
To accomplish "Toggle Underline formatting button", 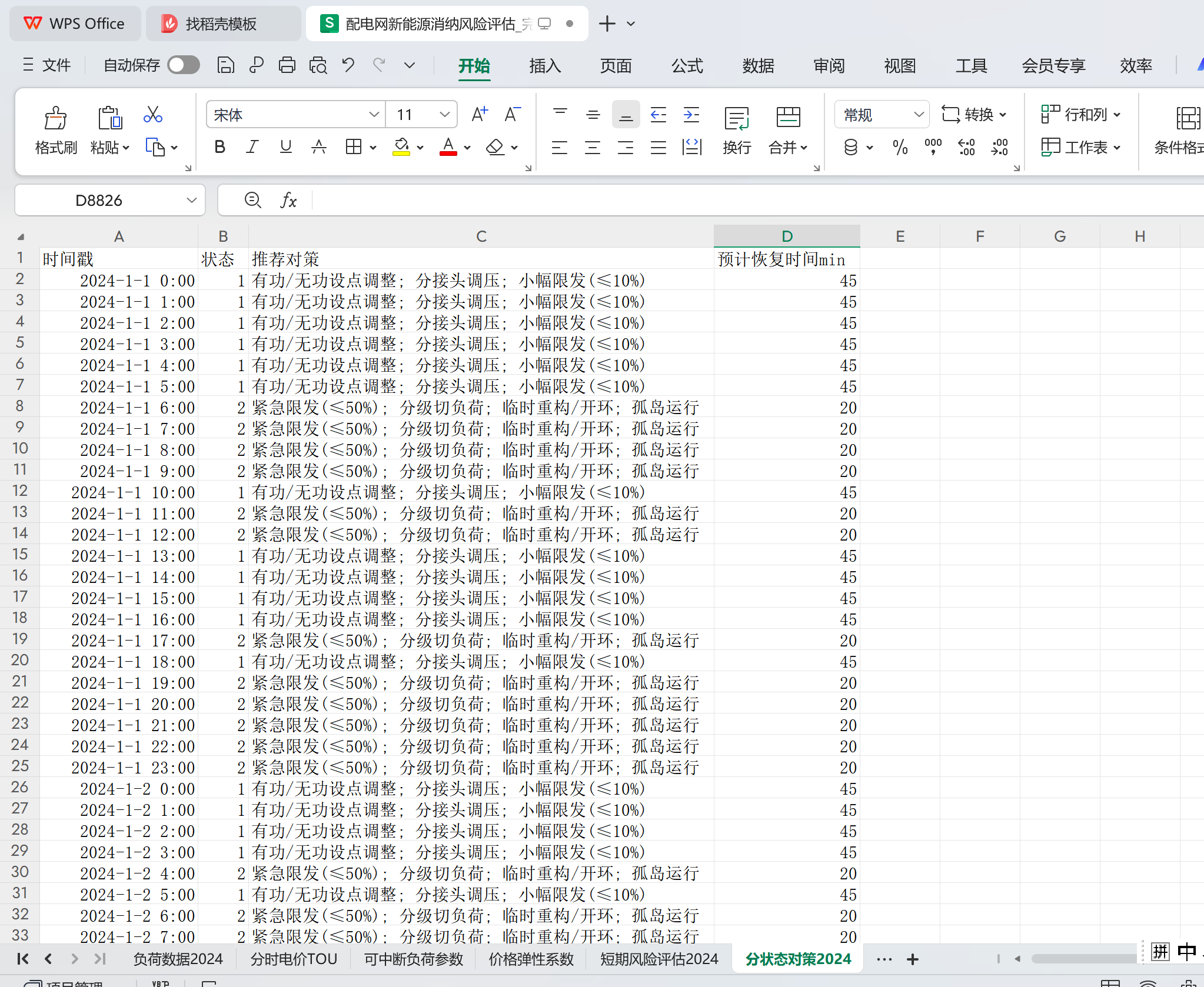I will click(x=285, y=147).
